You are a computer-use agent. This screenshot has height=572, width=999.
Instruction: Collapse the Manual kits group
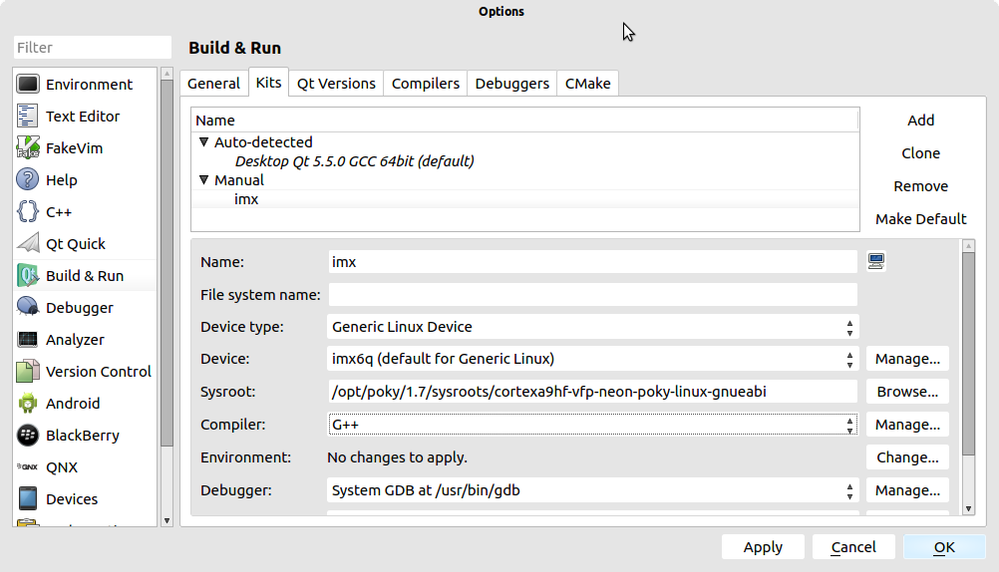coord(204,181)
